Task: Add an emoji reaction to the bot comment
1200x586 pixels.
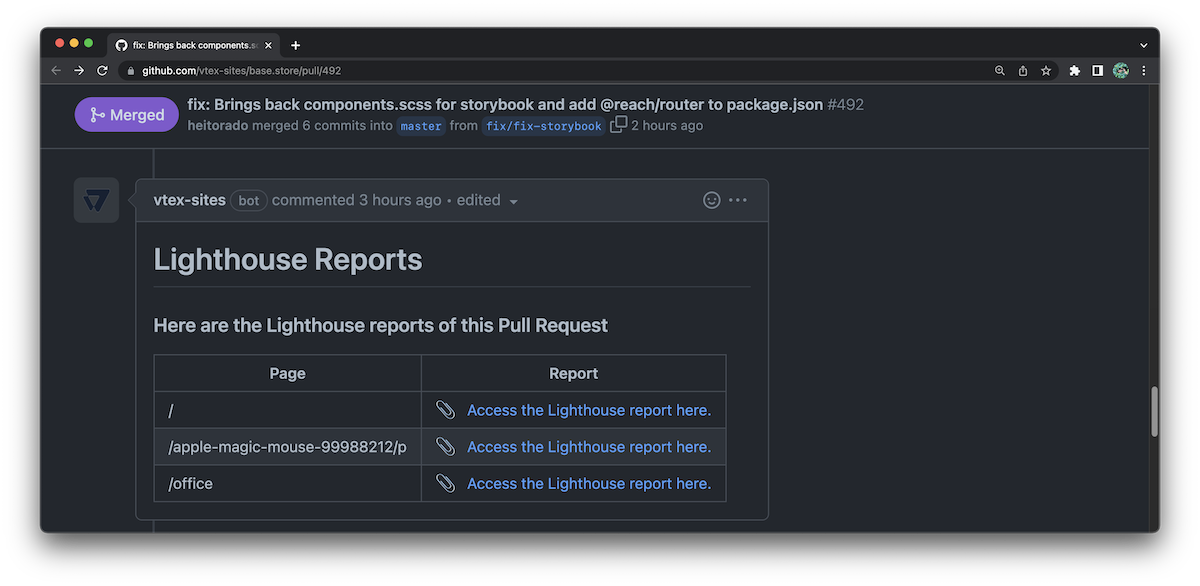Action: (712, 200)
